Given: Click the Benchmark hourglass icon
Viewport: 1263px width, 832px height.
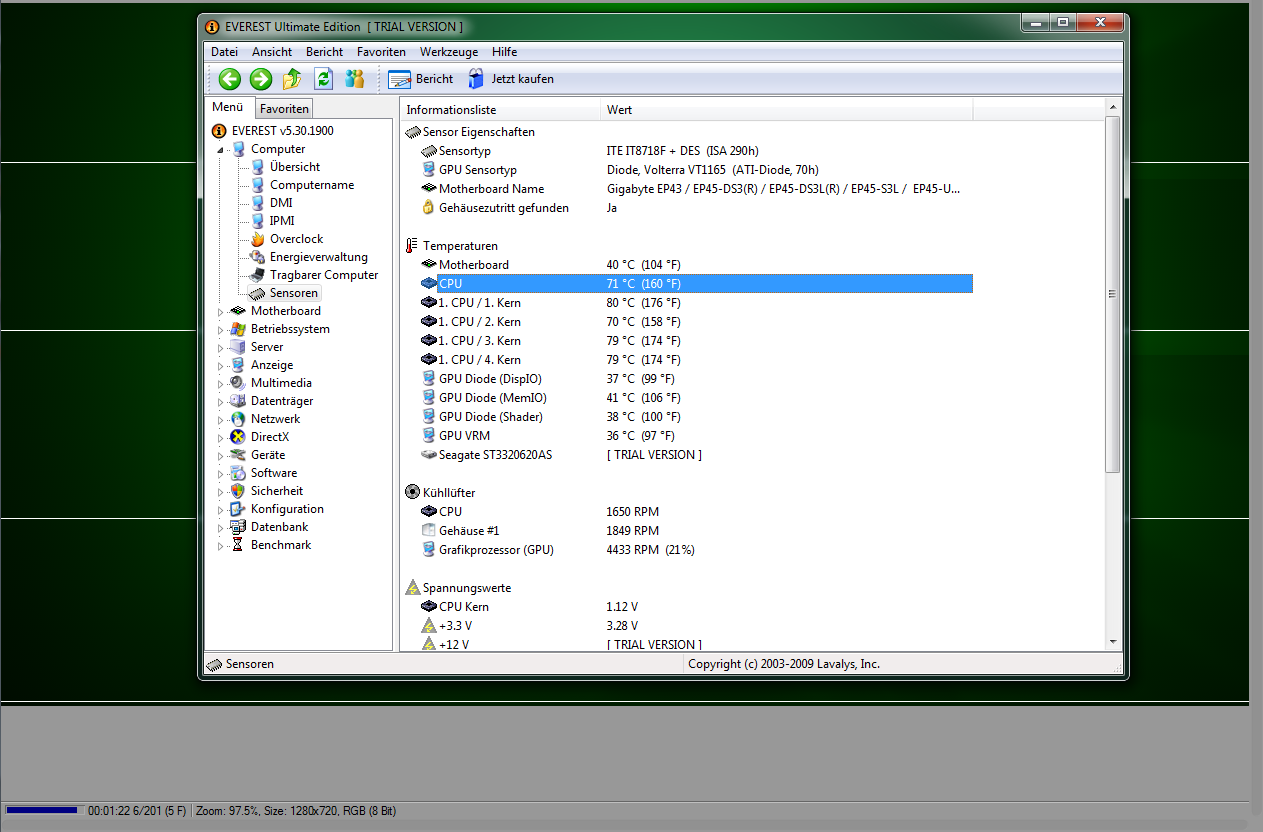Looking at the screenshot, I should pyautogui.click(x=238, y=545).
